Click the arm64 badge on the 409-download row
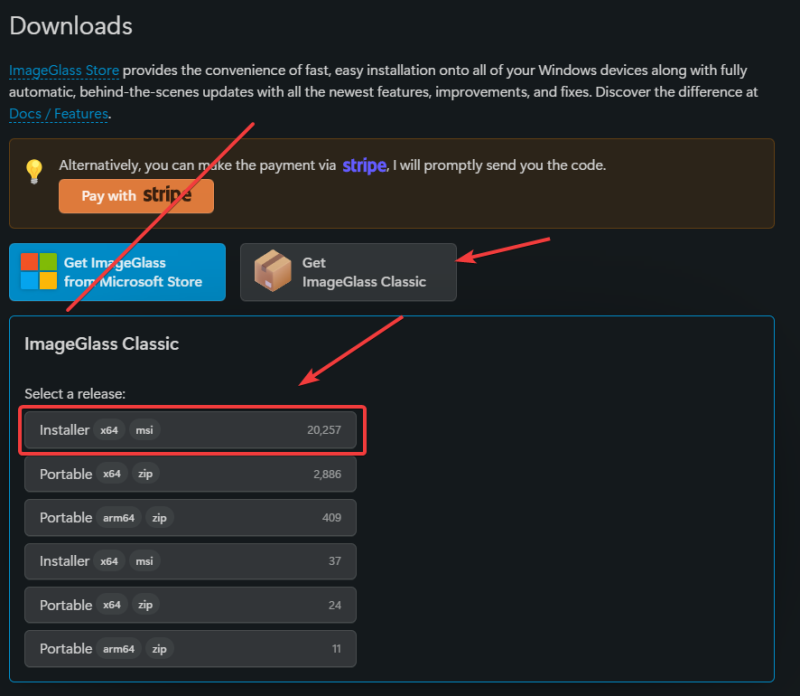Viewport: 800px width, 696px height. [x=118, y=518]
